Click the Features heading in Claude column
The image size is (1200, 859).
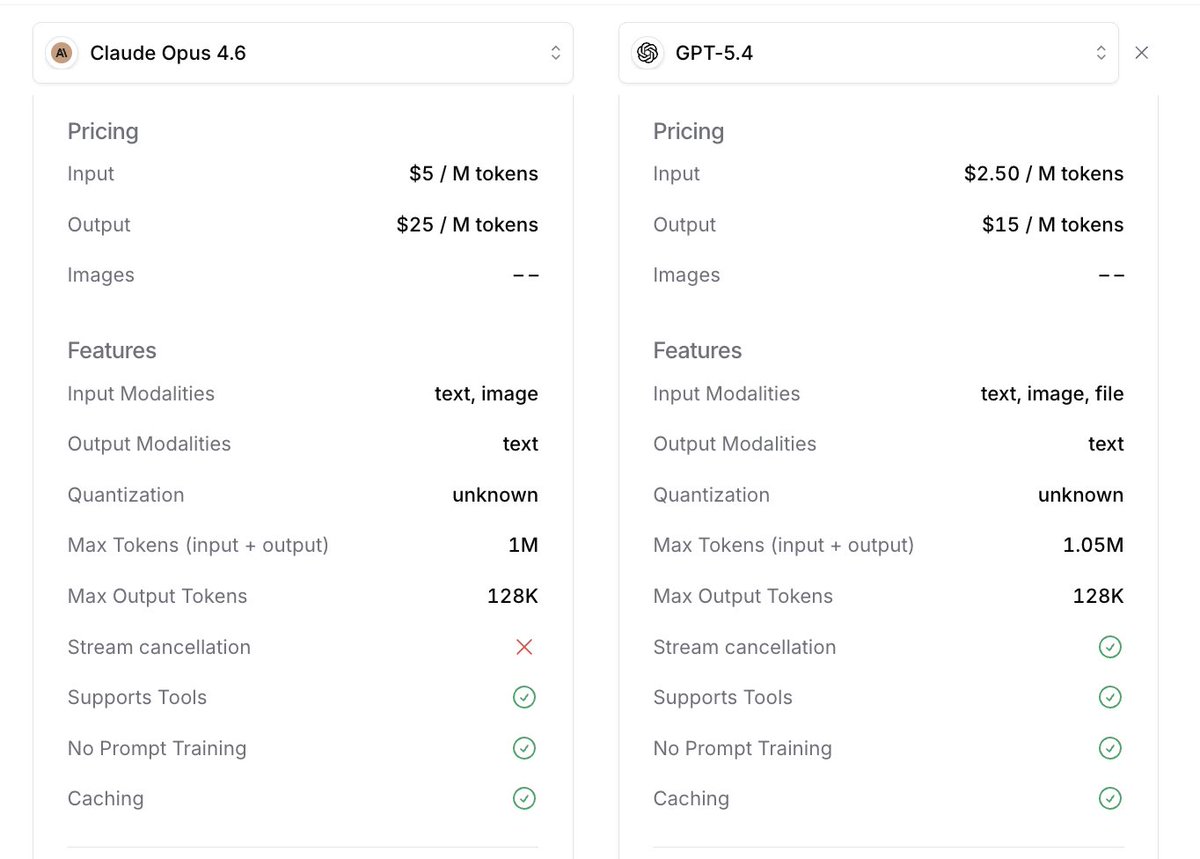[112, 350]
